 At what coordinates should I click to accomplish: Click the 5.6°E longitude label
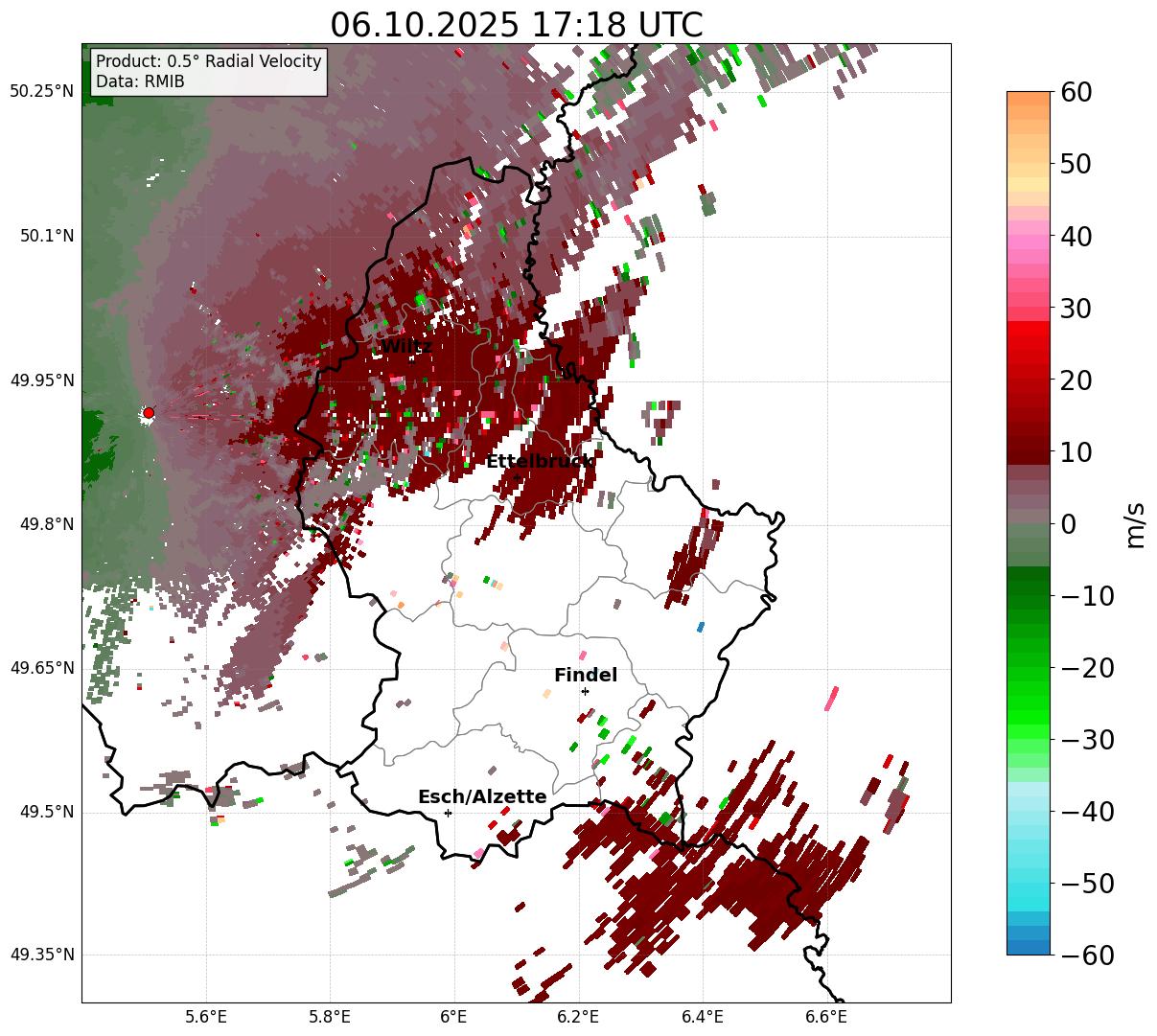(x=206, y=1016)
